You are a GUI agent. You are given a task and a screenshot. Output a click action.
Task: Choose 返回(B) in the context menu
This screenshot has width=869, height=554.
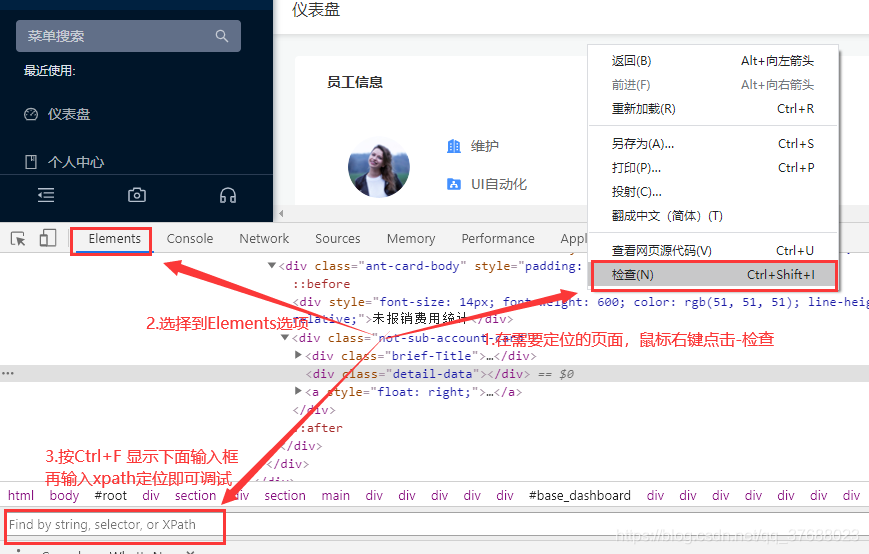coord(713,61)
